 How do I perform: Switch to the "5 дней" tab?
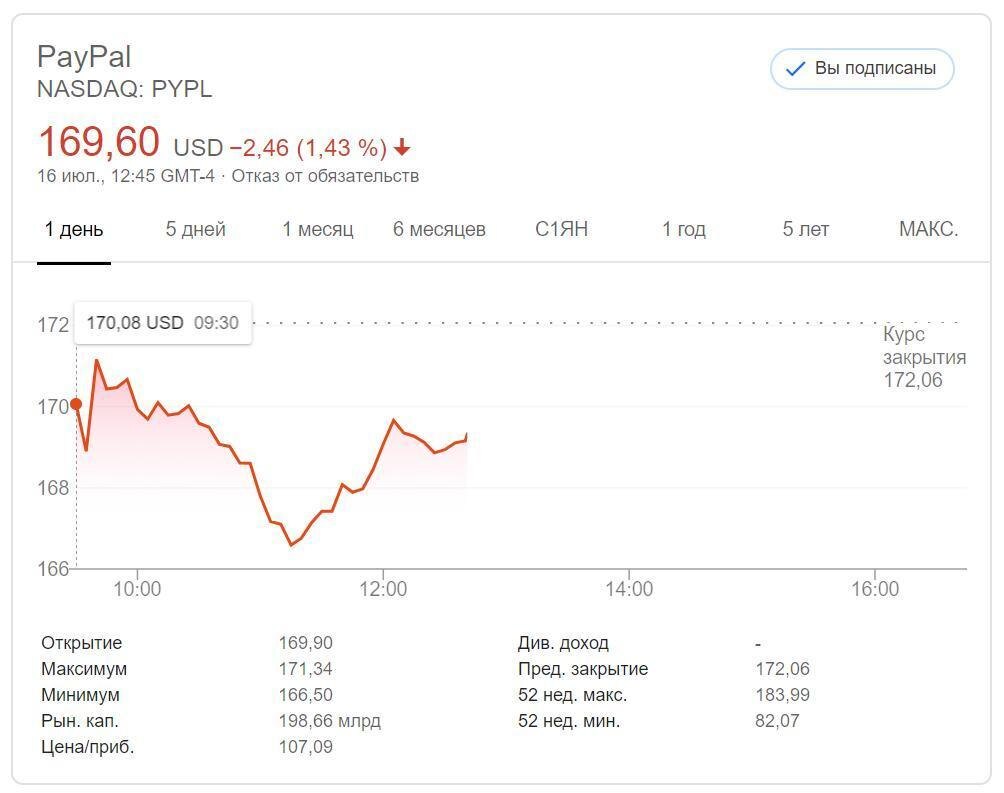coord(196,229)
